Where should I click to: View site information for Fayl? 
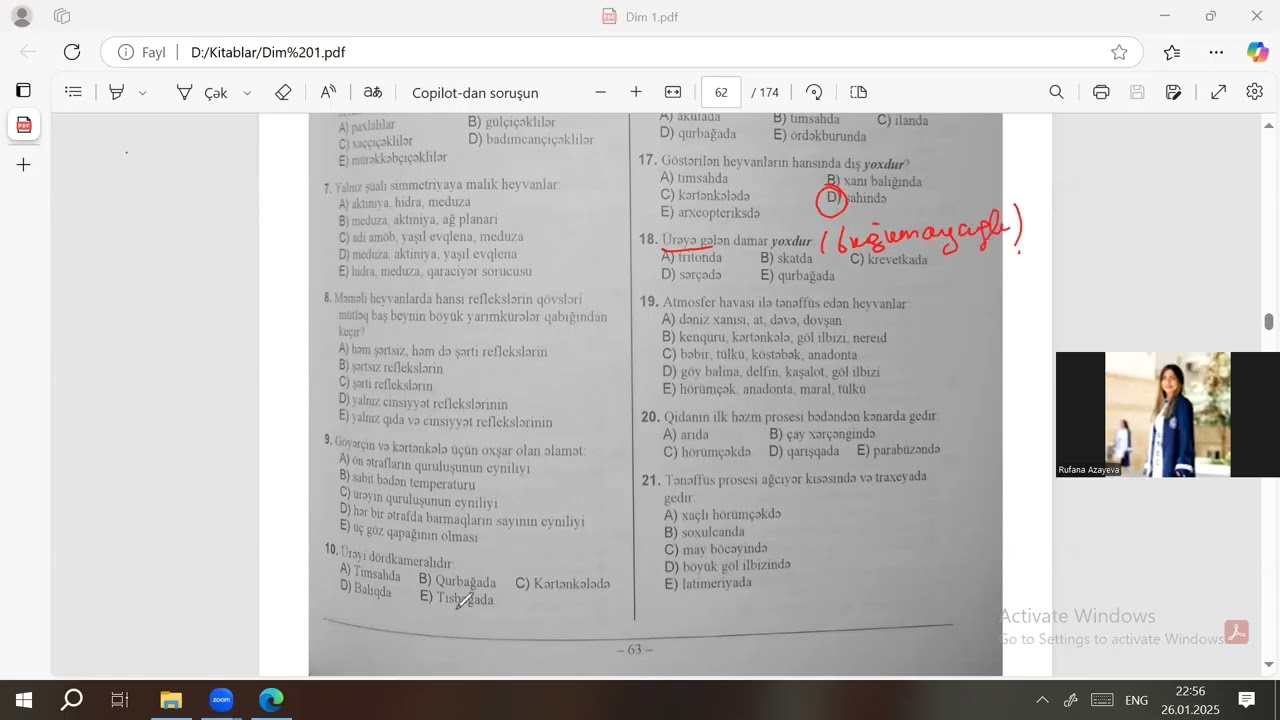point(141,52)
